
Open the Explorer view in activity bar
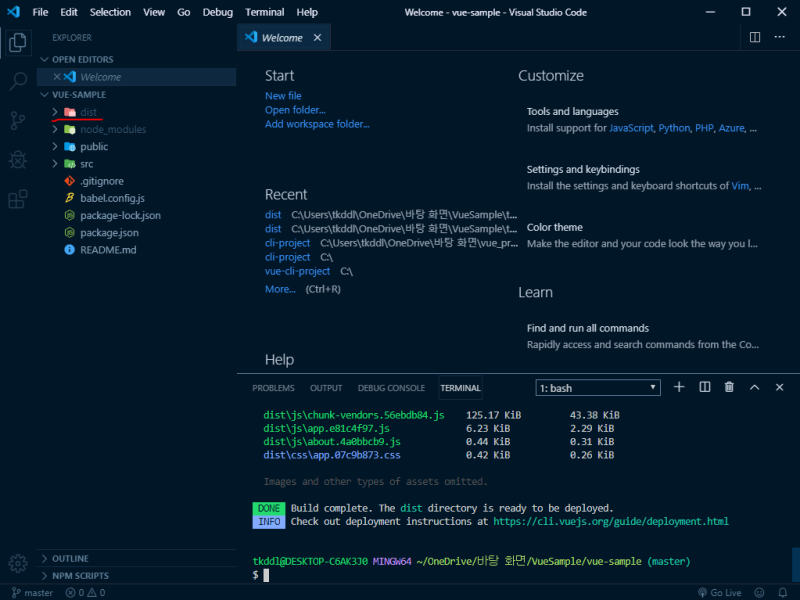point(18,42)
